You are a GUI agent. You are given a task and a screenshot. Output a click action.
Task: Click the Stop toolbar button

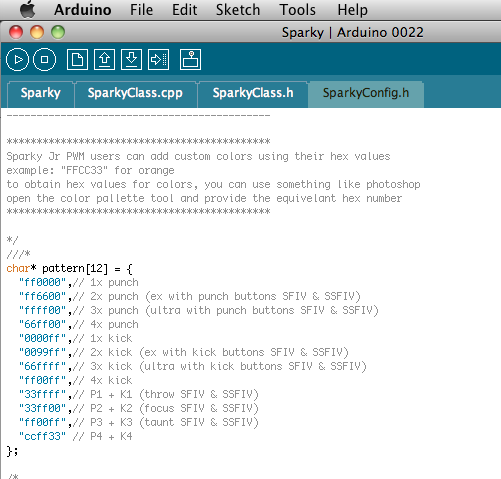(45, 60)
